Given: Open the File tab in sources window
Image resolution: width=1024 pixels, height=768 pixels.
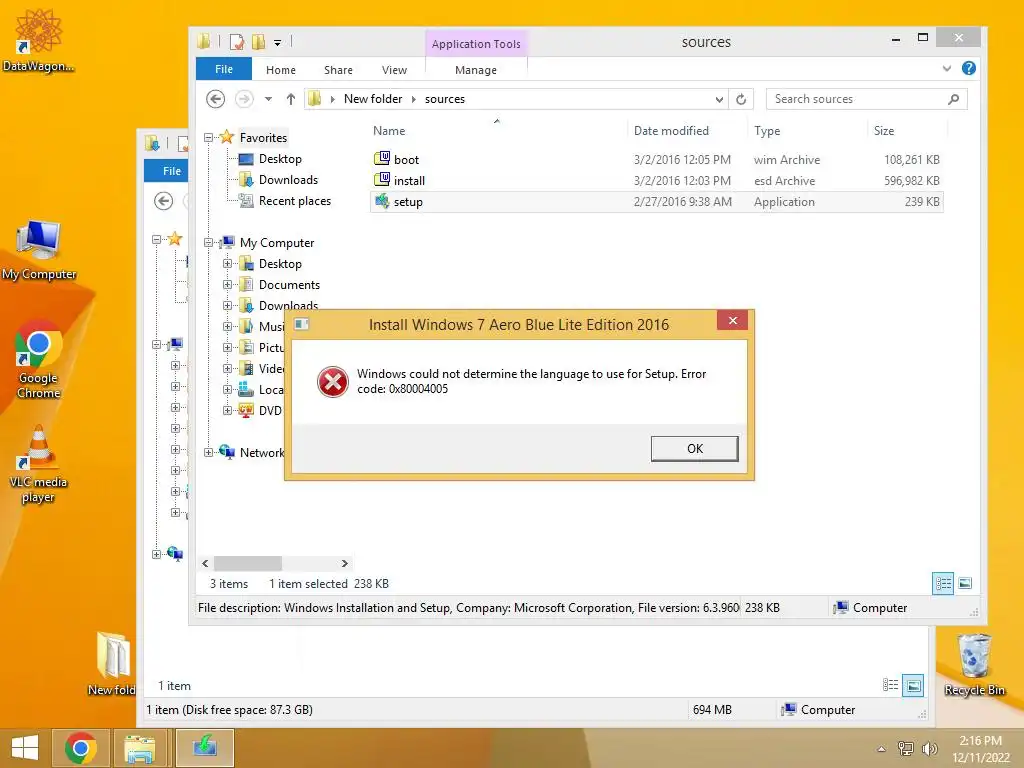Looking at the screenshot, I should pos(223,69).
